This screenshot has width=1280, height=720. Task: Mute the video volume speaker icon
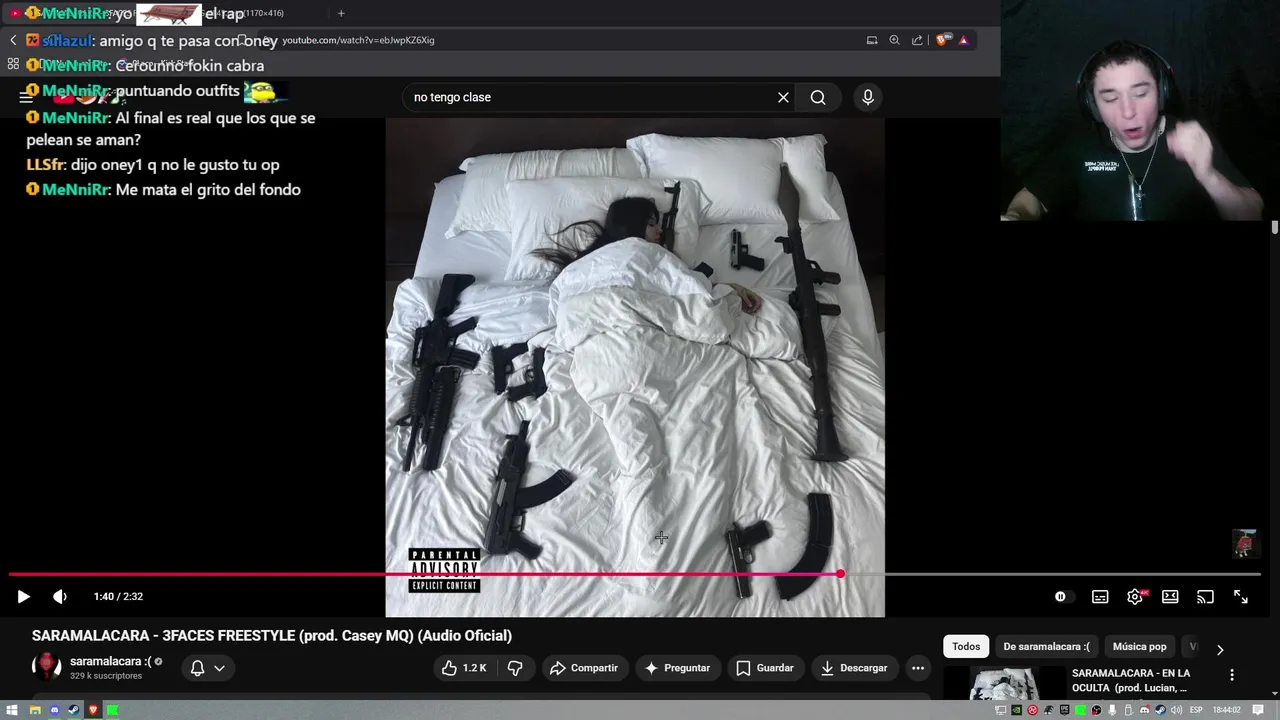pyautogui.click(x=59, y=596)
